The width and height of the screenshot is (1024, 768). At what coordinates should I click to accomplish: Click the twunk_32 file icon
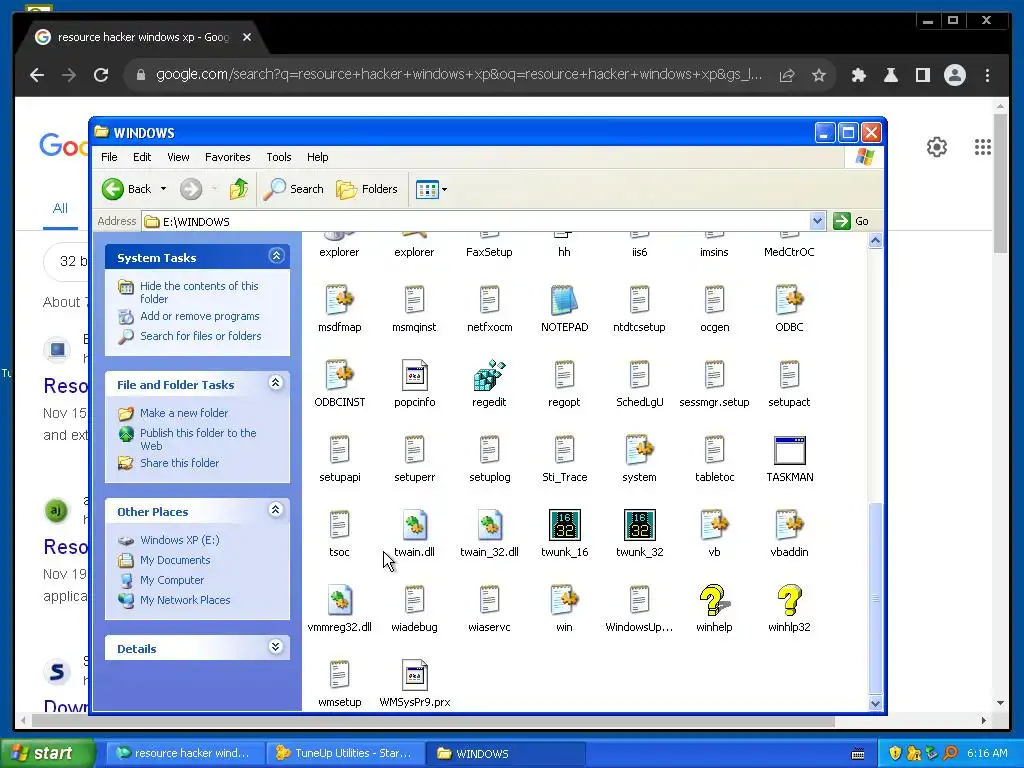coord(639,525)
